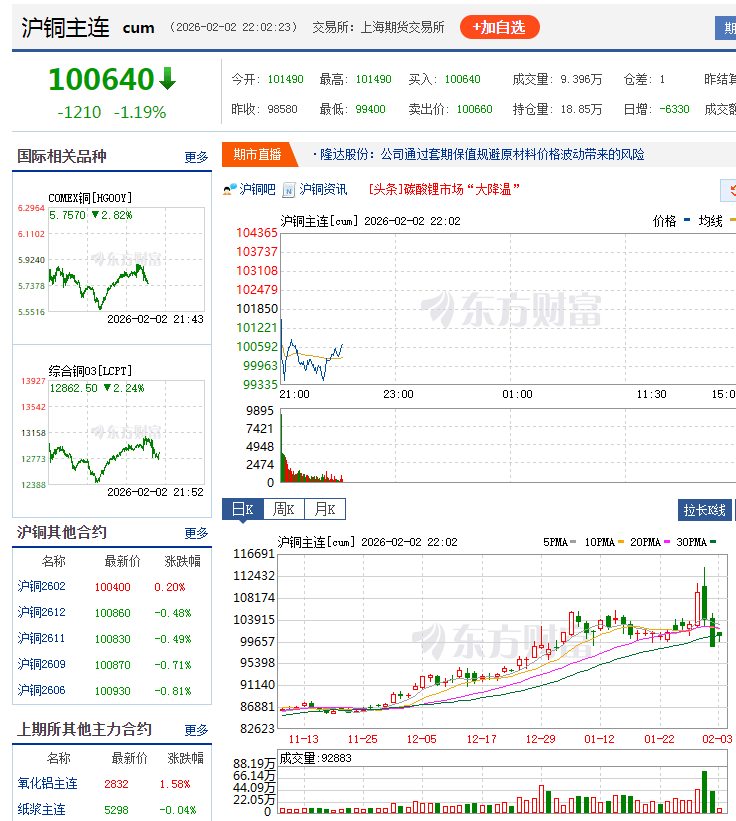Open the 沪铜2609 contract link

click(x=42, y=664)
